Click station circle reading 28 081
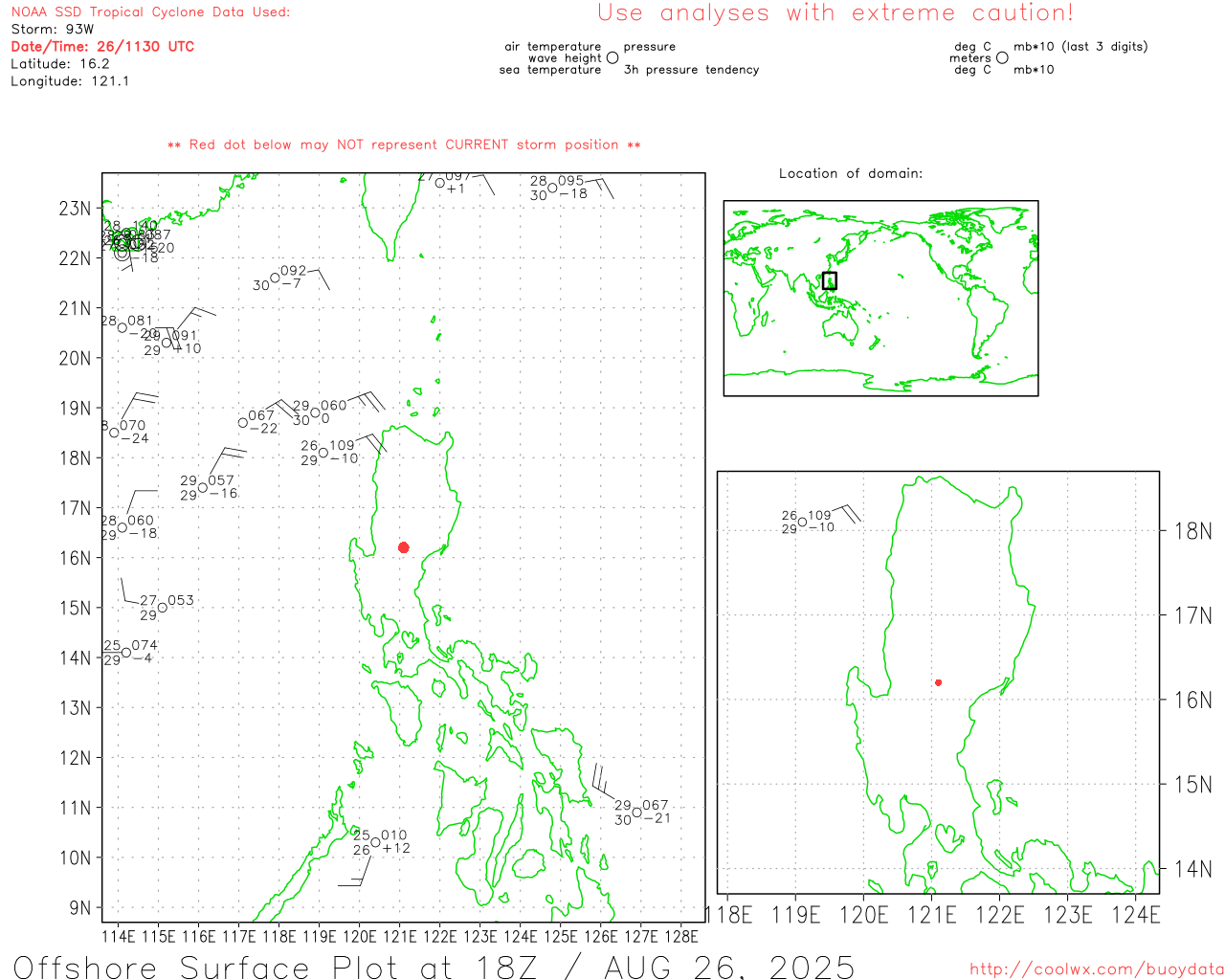 click(x=122, y=327)
